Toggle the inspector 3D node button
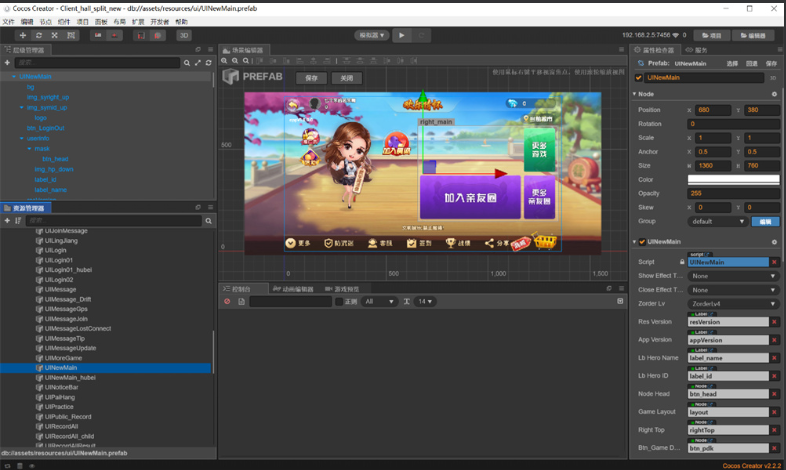786x470 pixels. coord(772,78)
